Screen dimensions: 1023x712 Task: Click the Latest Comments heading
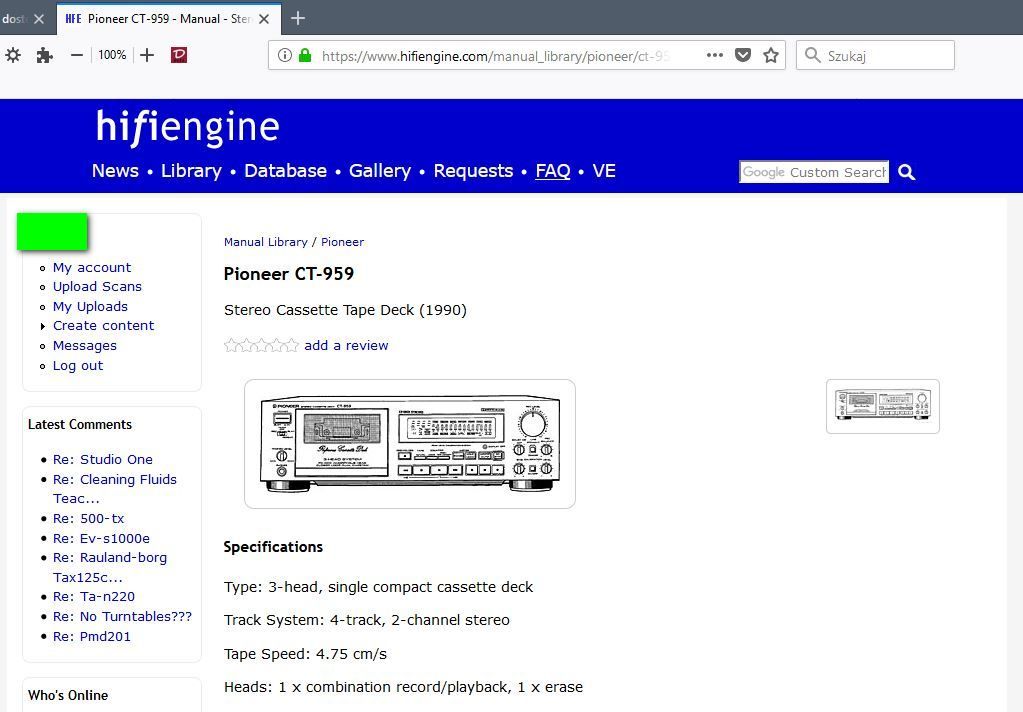click(80, 425)
